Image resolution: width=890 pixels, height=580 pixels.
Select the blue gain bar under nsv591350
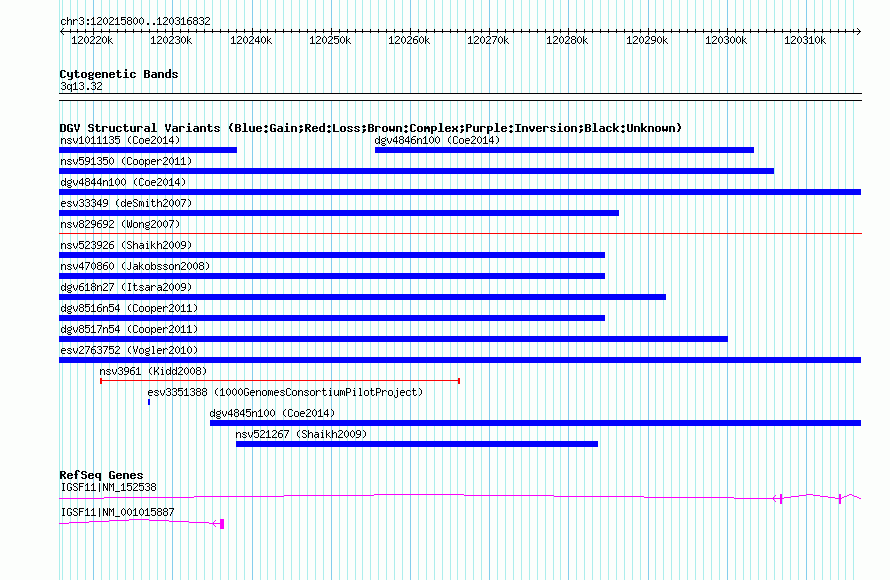(417, 171)
